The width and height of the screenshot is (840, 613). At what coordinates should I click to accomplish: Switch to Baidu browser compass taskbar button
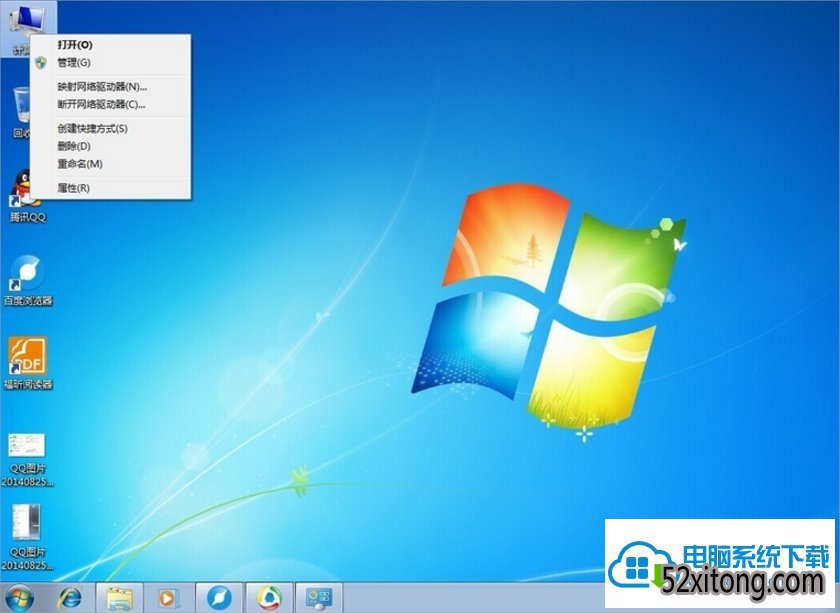pyautogui.click(x=219, y=598)
